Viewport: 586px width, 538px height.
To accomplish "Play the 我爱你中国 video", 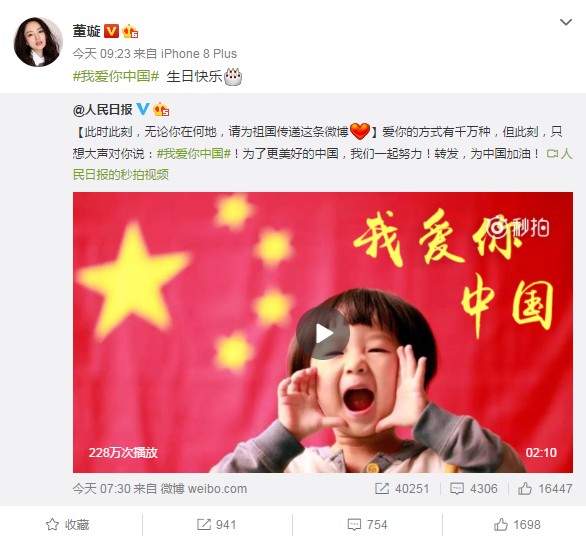I will 323,333.
